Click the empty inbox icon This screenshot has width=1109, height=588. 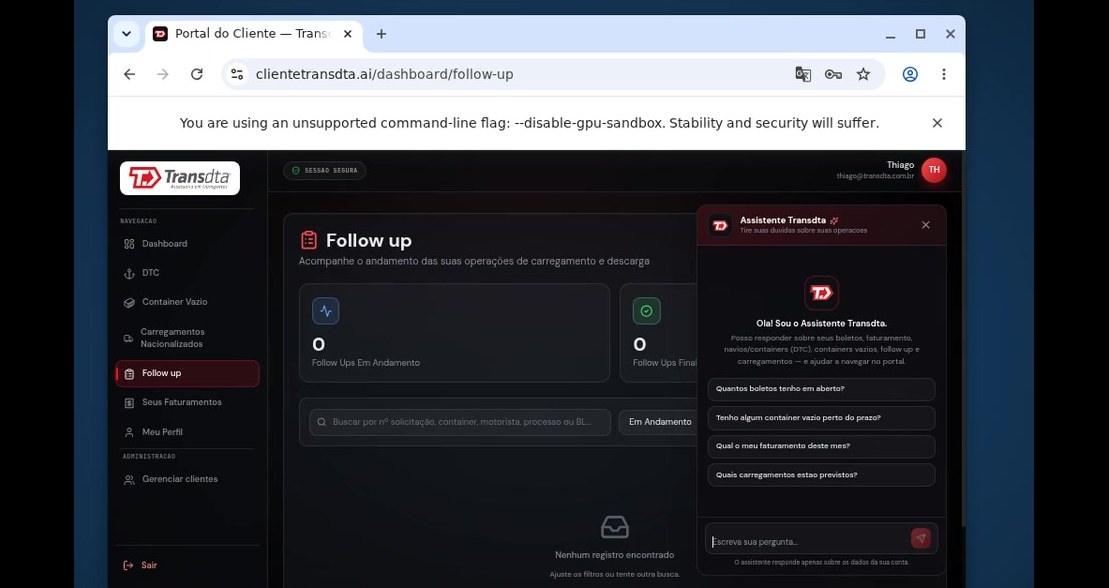(x=615, y=527)
